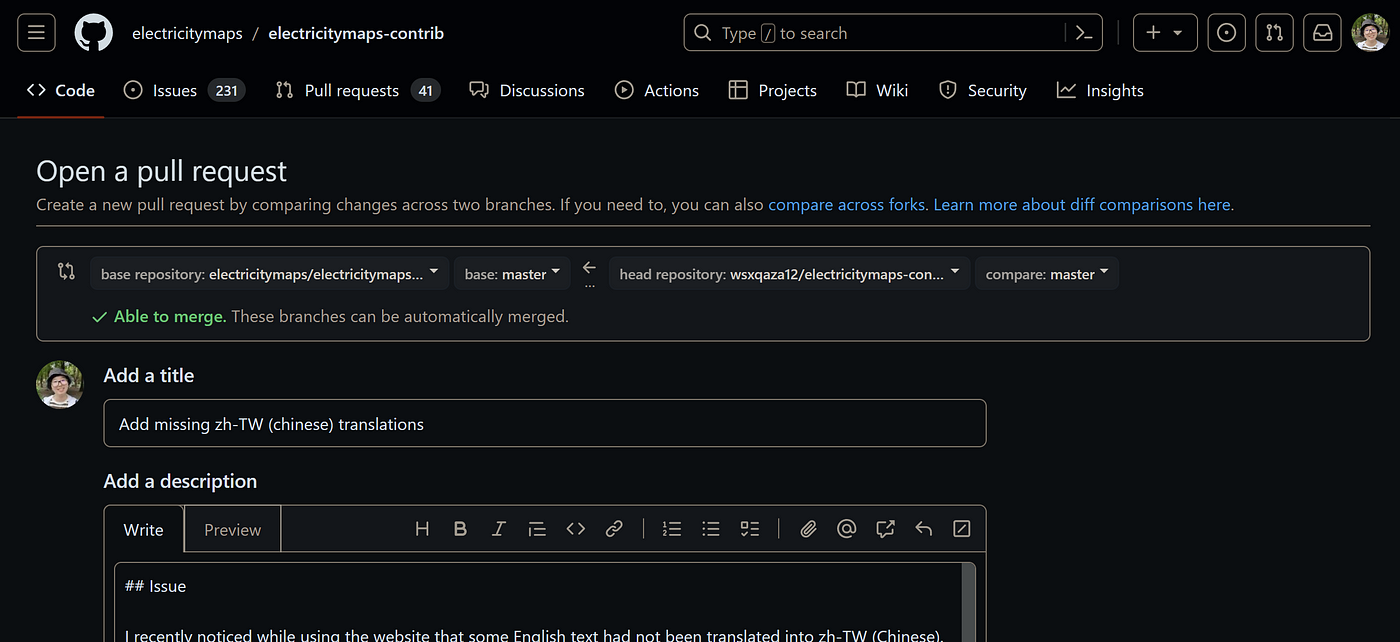Open the base: master branch dropdown
This screenshot has height=642, width=1400.
pos(512,274)
